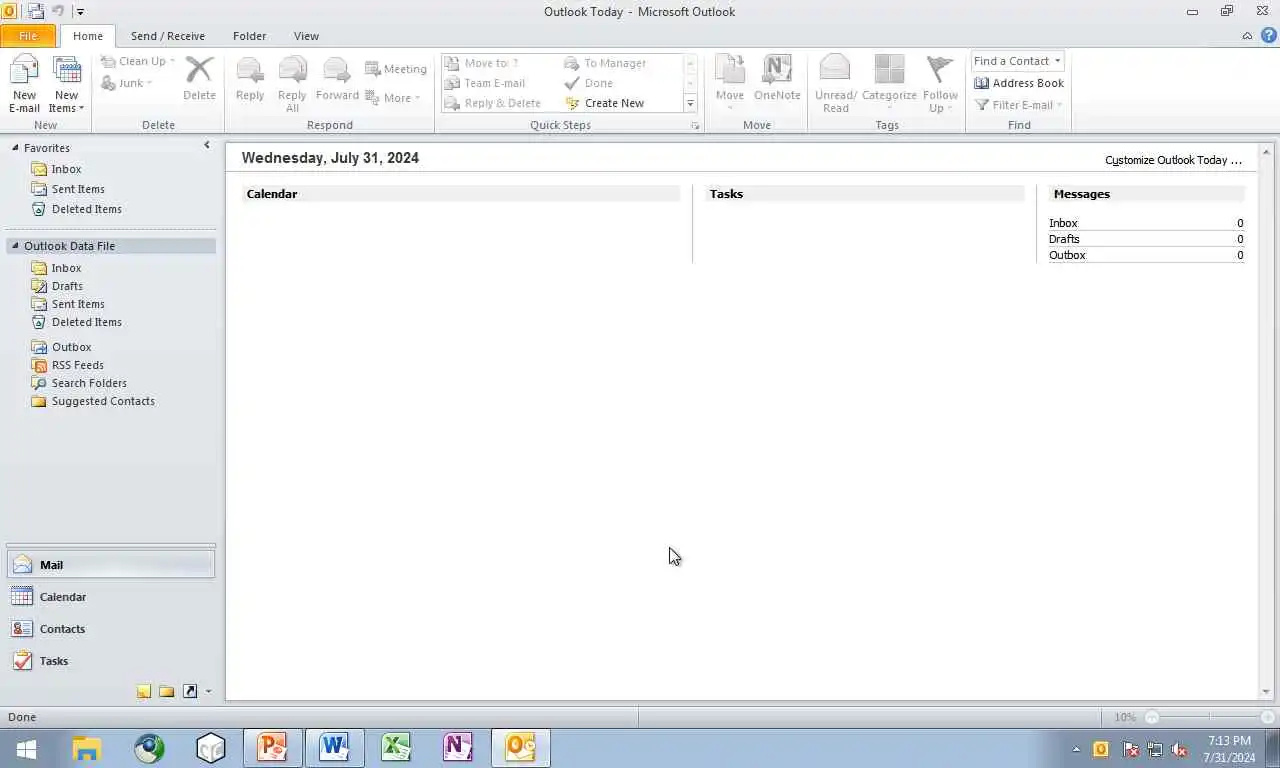This screenshot has width=1280, height=768.
Task: Switch to the Calendar view
Action: pyautogui.click(x=110, y=597)
